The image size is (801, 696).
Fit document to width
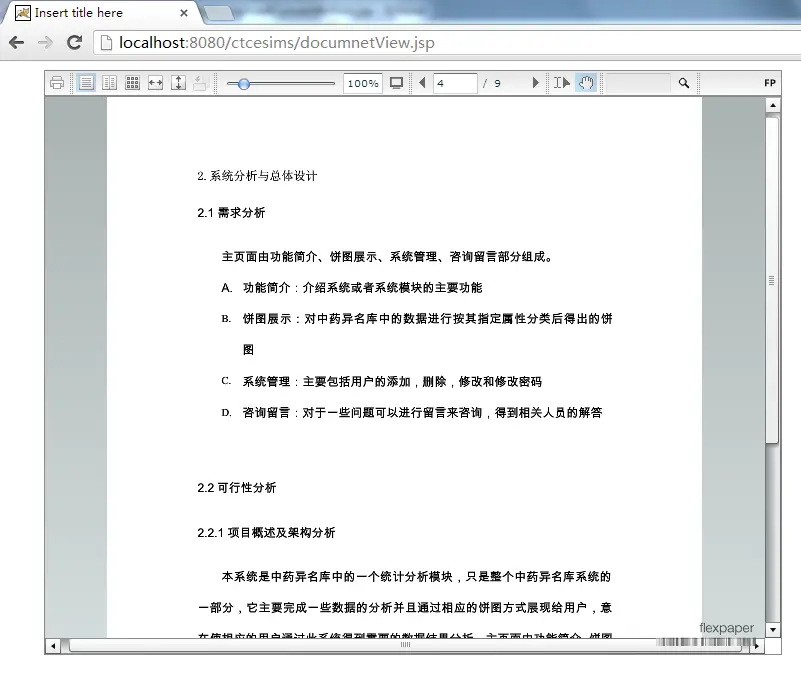(x=155, y=83)
